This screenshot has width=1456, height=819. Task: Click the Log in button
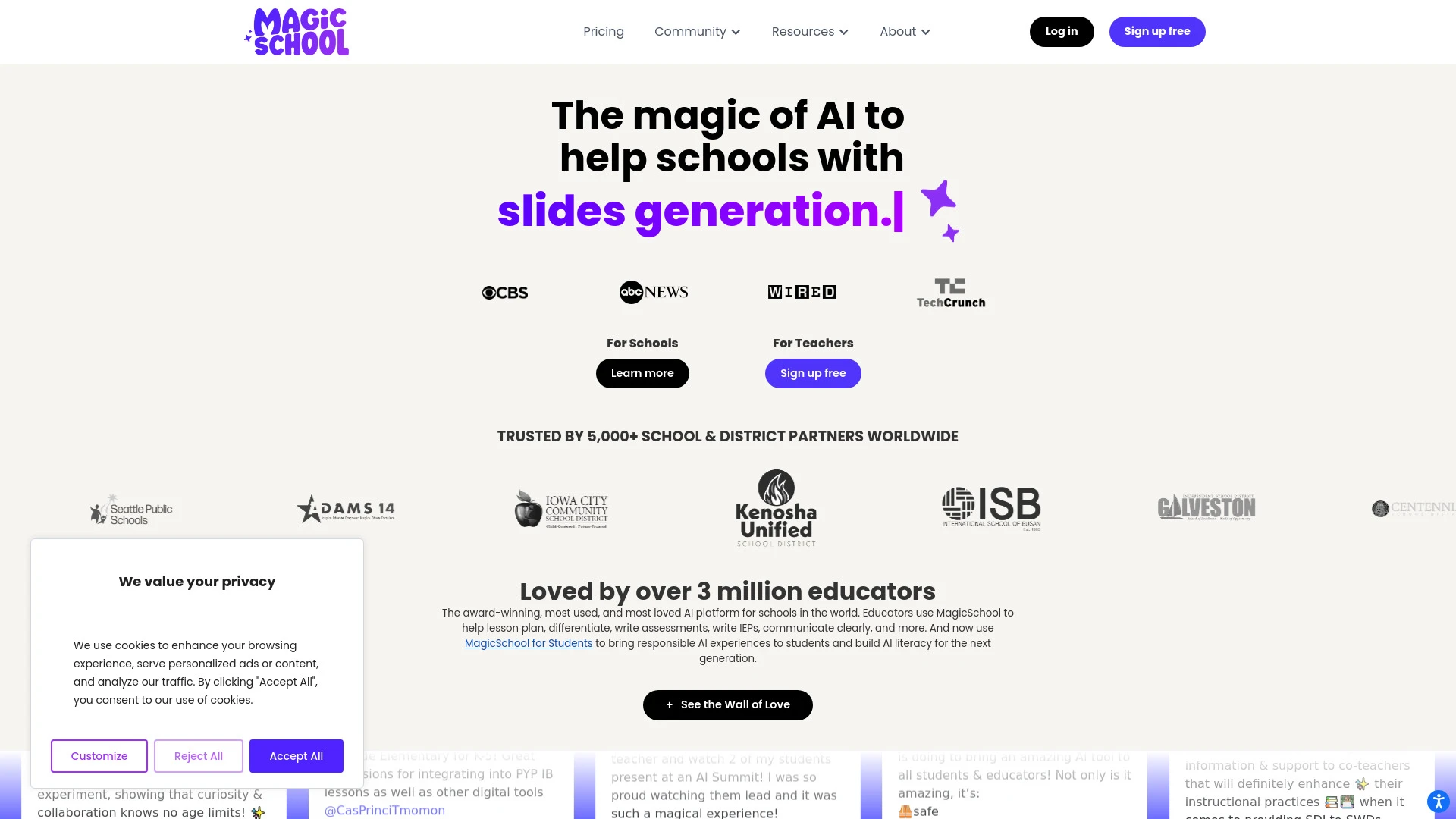pyautogui.click(x=1061, y=31)
